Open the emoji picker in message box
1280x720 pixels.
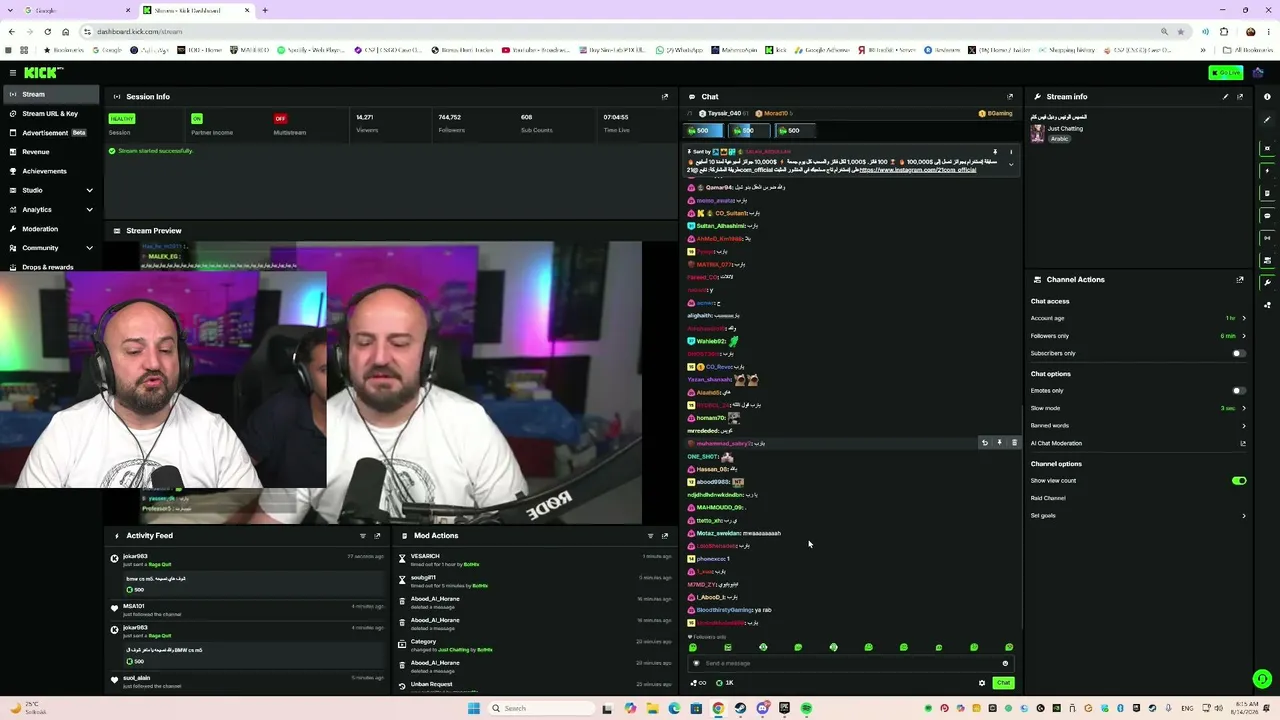click(1005, 663)
